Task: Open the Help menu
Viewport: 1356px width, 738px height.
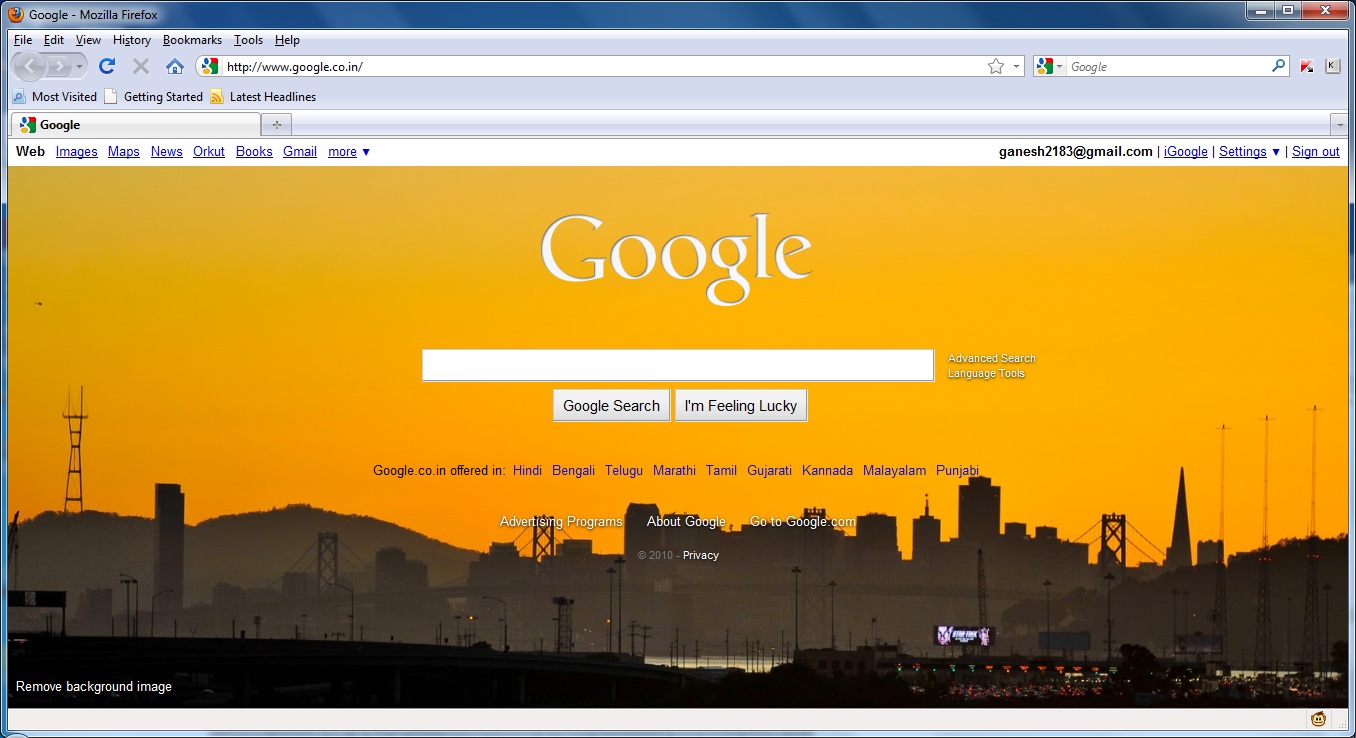Action: 287,40
